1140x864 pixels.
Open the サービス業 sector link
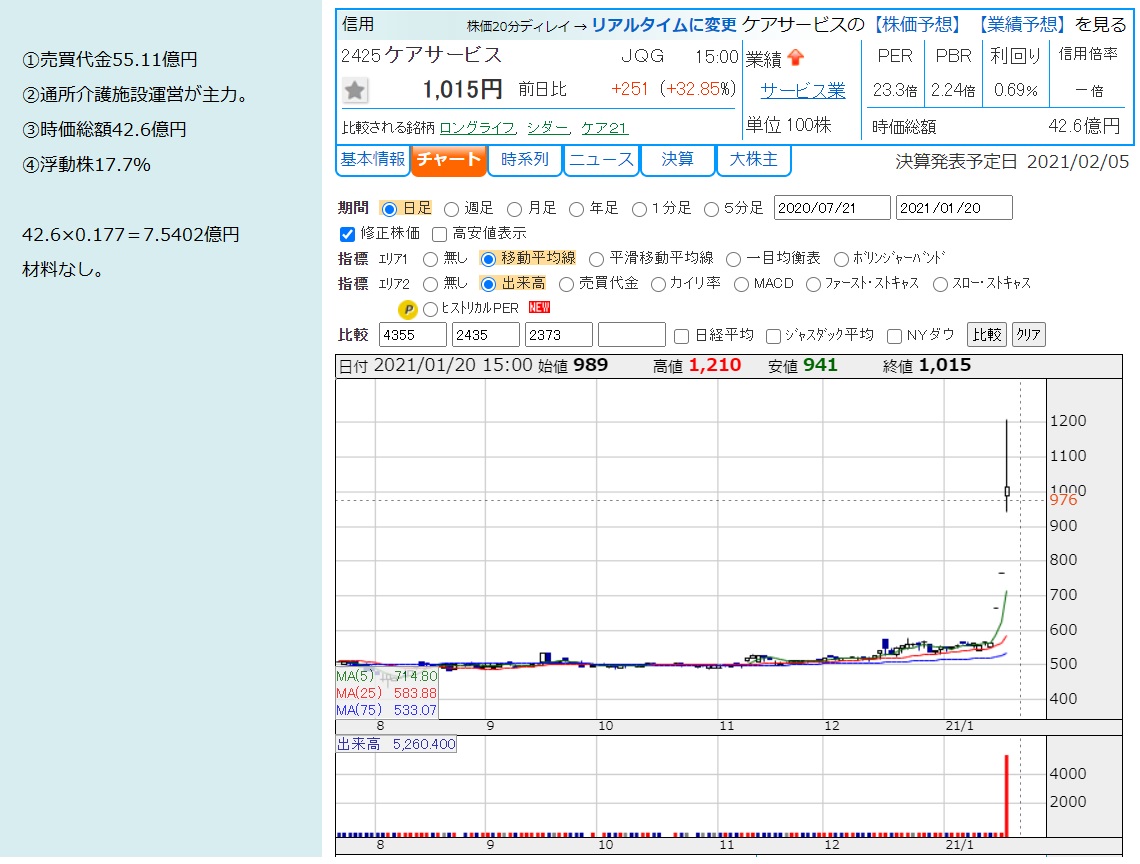[803, 91]
